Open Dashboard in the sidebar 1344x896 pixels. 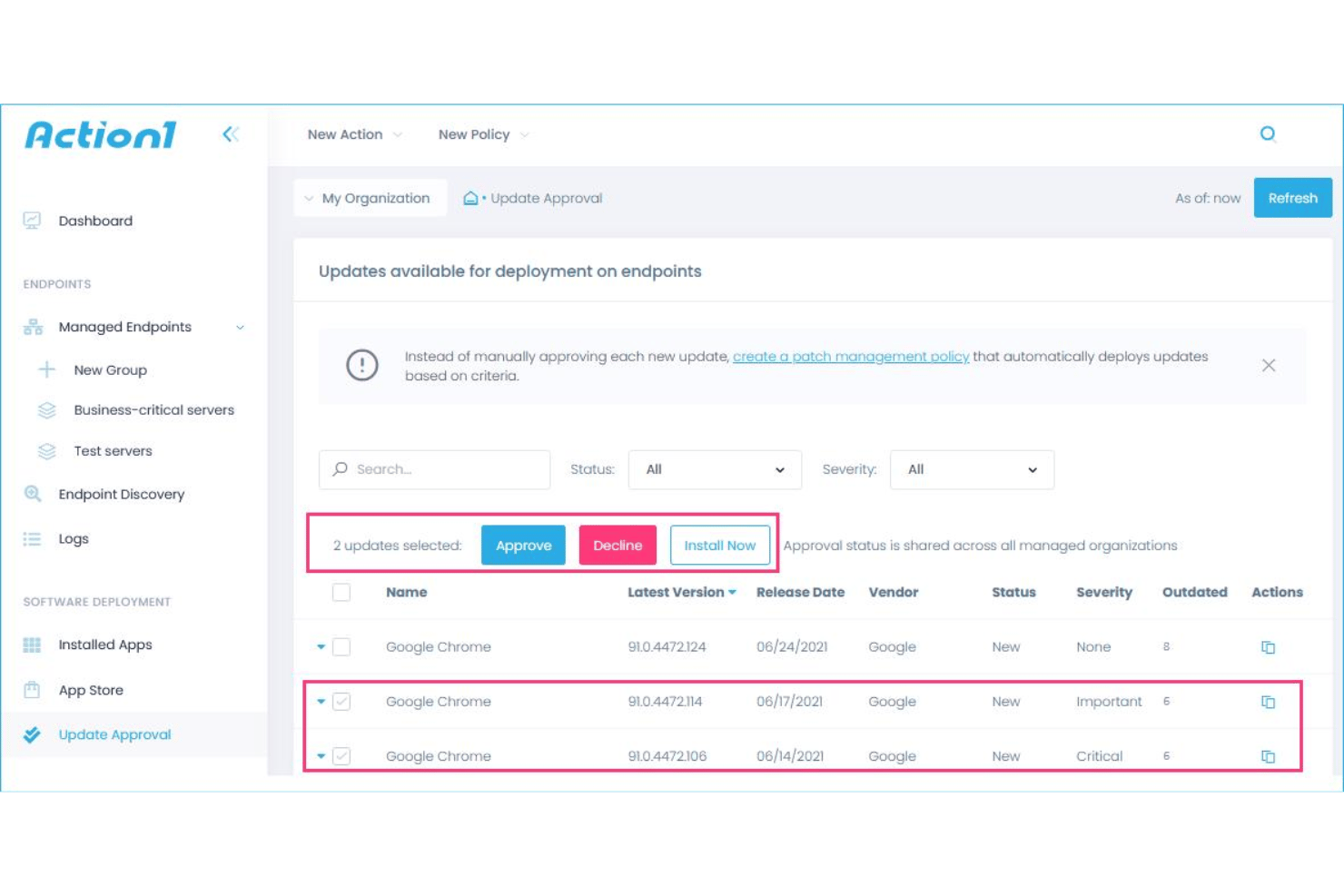[x=95, y=221]
